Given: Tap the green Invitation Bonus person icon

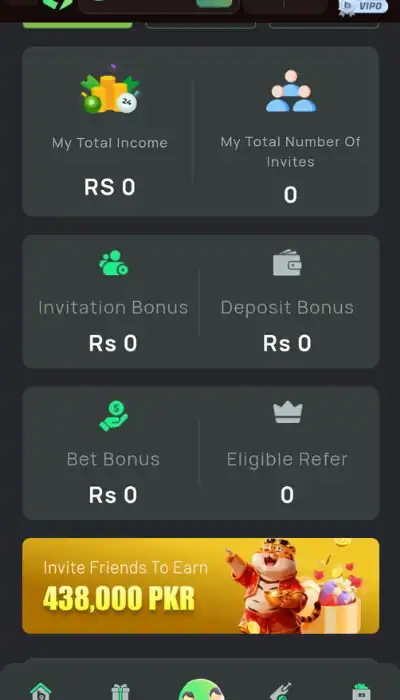Looking at the screenshot, I should coord(113,262).
